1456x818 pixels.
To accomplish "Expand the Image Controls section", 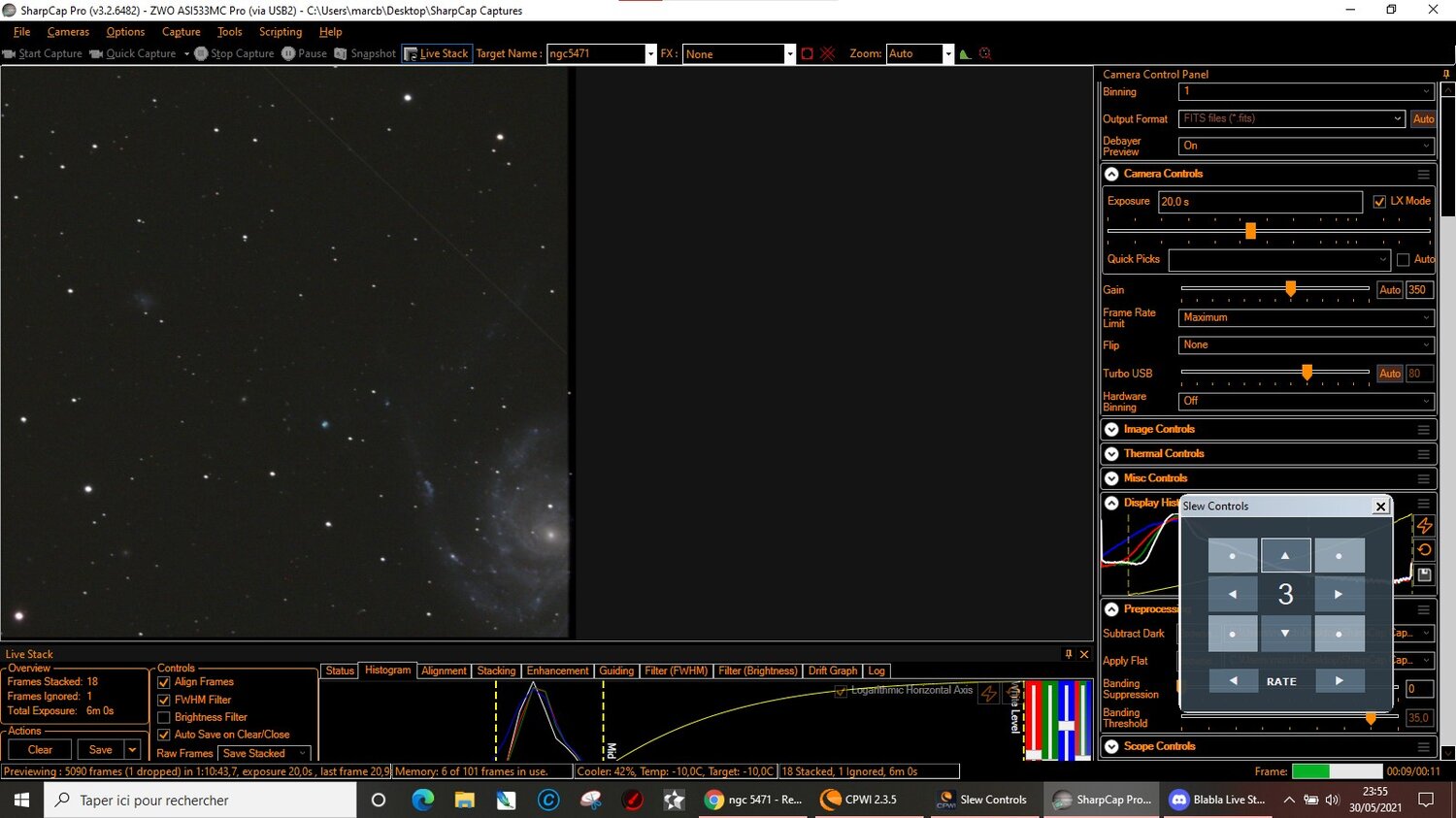I will pos(1111,429).
